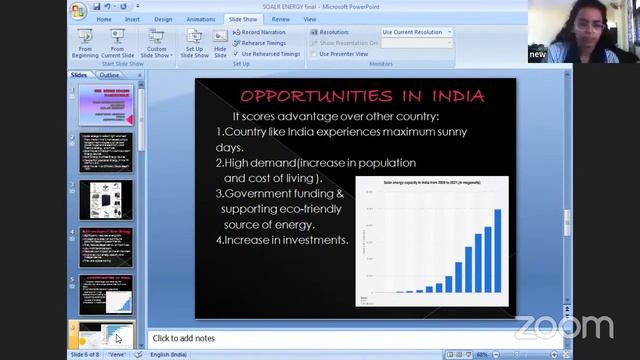640x360 pixels.
Task: Click Record Narration
Action: (259, 32)
